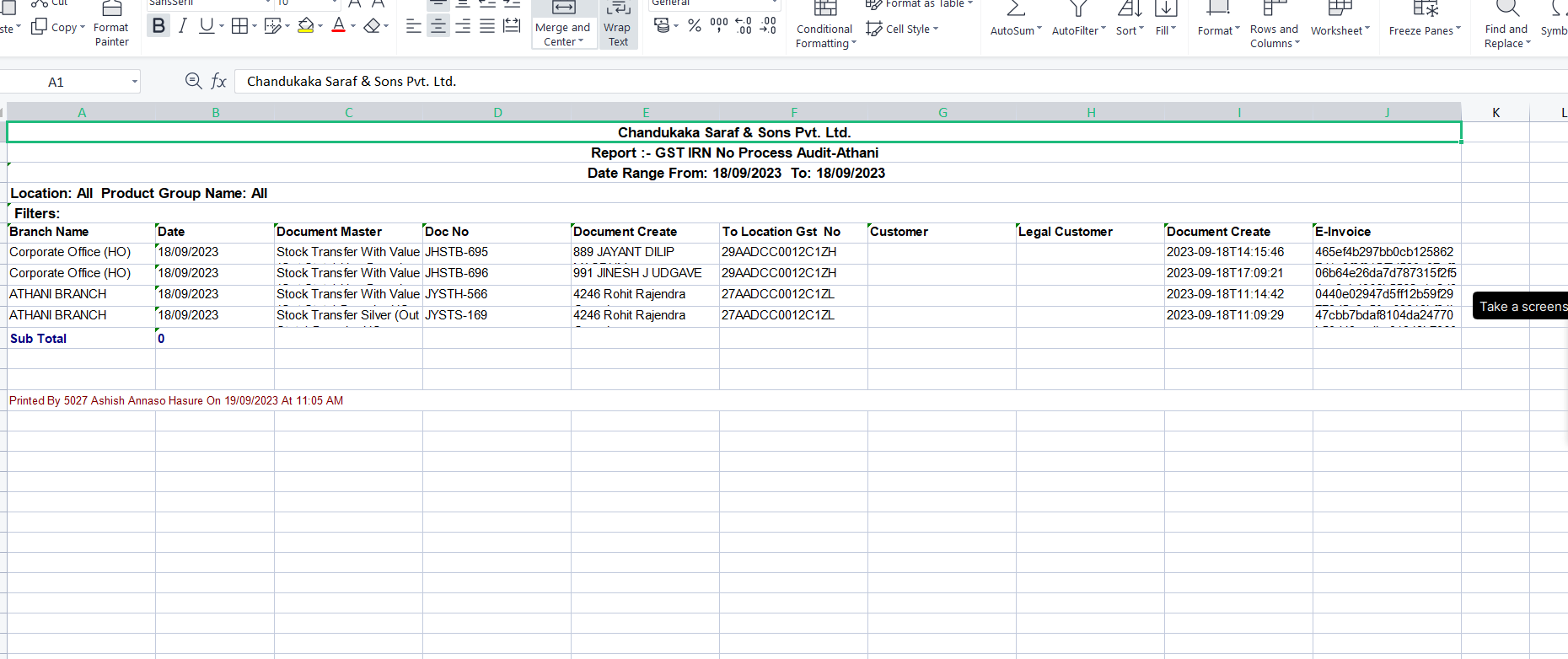This screenshot has width=1568, height=659.
Task: Expand the Name Box dropdown arrow
Action: click(x=134, y=82)
